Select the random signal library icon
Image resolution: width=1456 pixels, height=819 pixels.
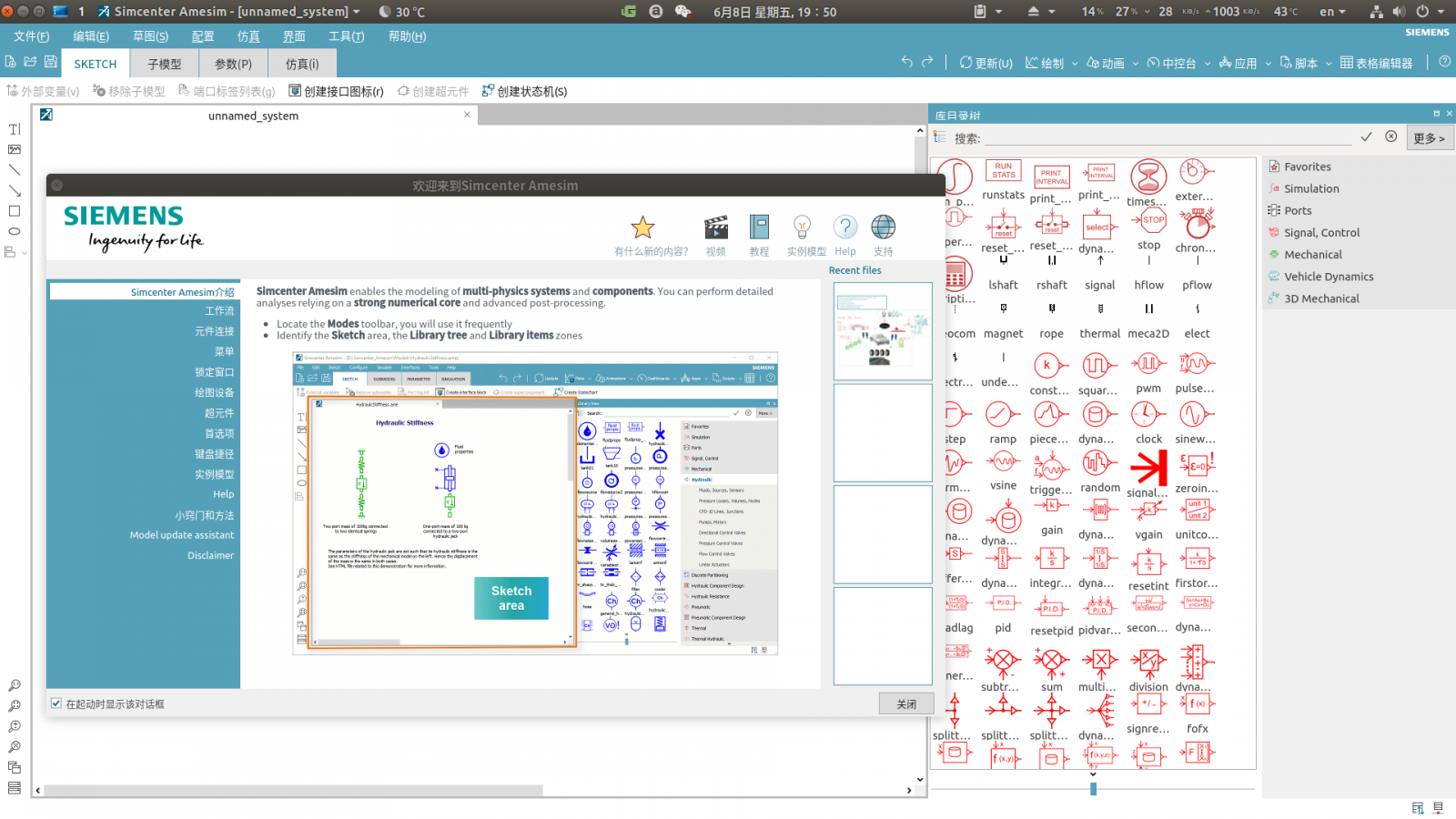[x=1099, y=462]
